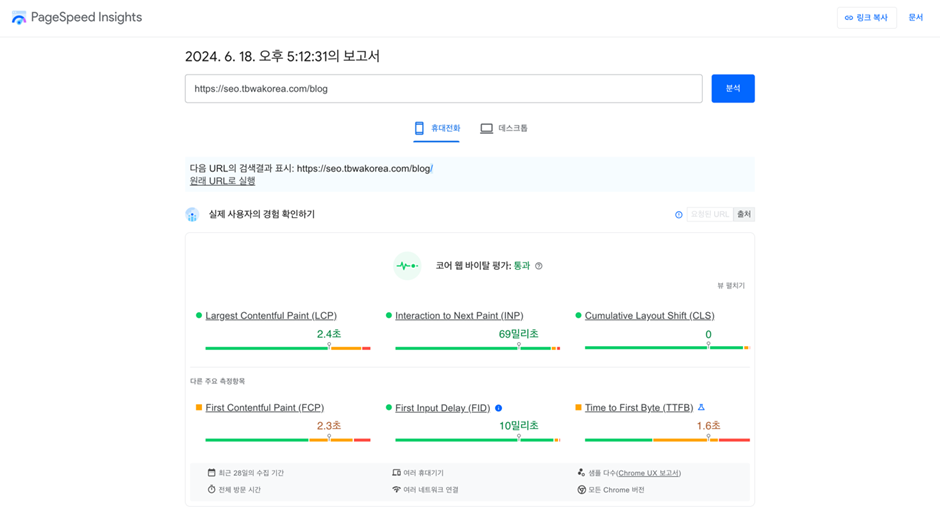Click the URL input field
The height and width of the screenshot is (513, 940).
point(443,89)
